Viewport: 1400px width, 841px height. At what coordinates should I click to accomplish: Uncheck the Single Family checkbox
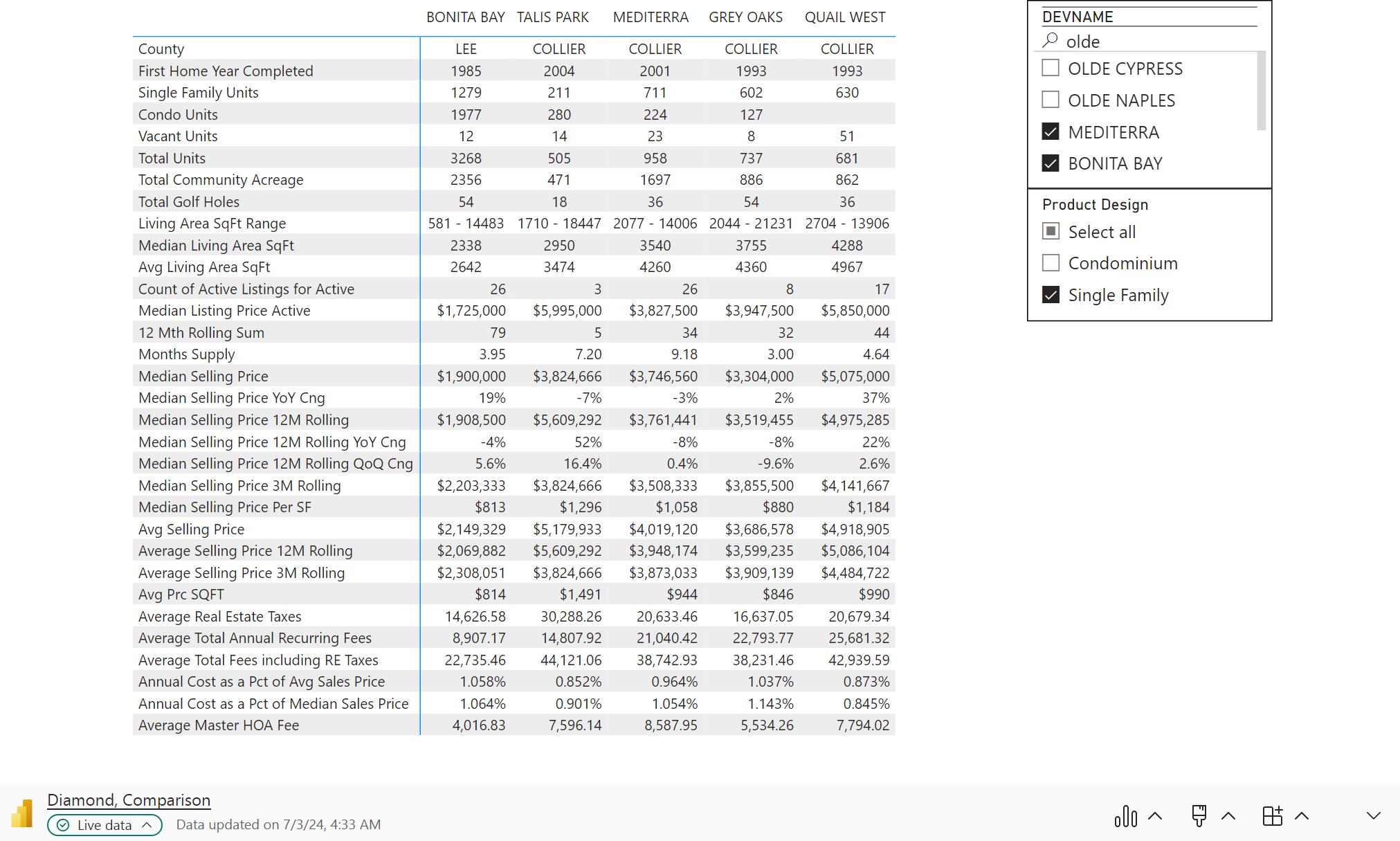[x=1051, y=295]
